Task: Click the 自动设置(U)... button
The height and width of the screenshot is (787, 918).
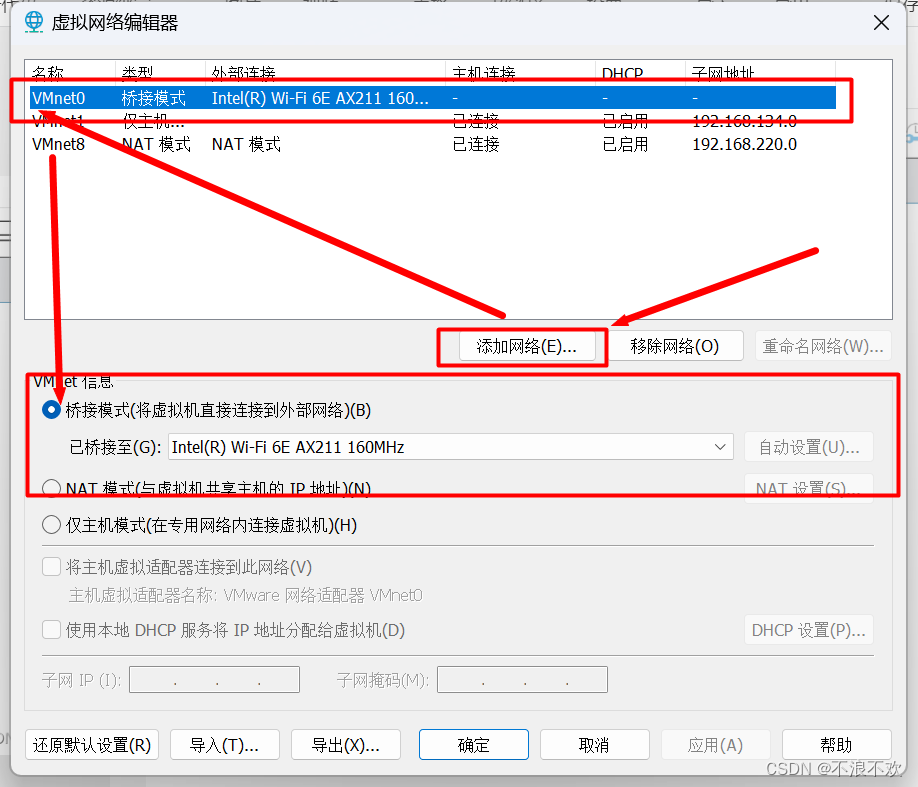Action: click(x=809, y=447)
